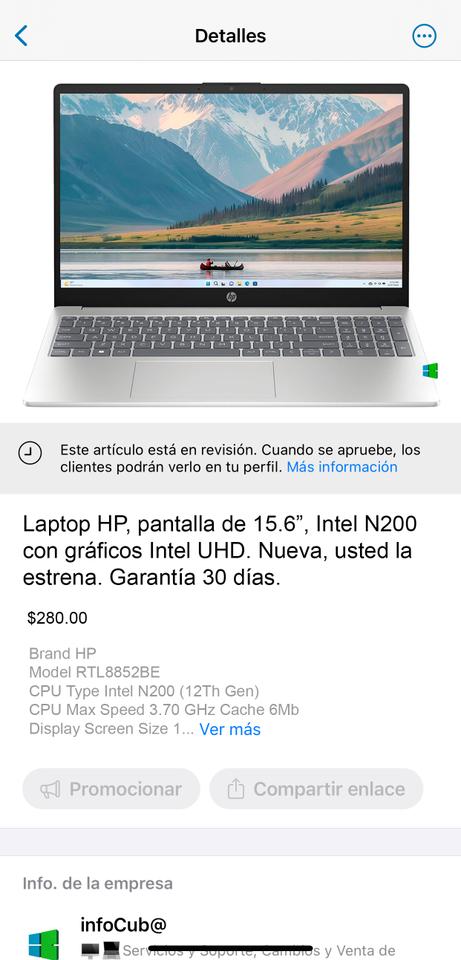Tap the share icon in Compartir enlace
This screenshot has width=461, height=960.
236,789
